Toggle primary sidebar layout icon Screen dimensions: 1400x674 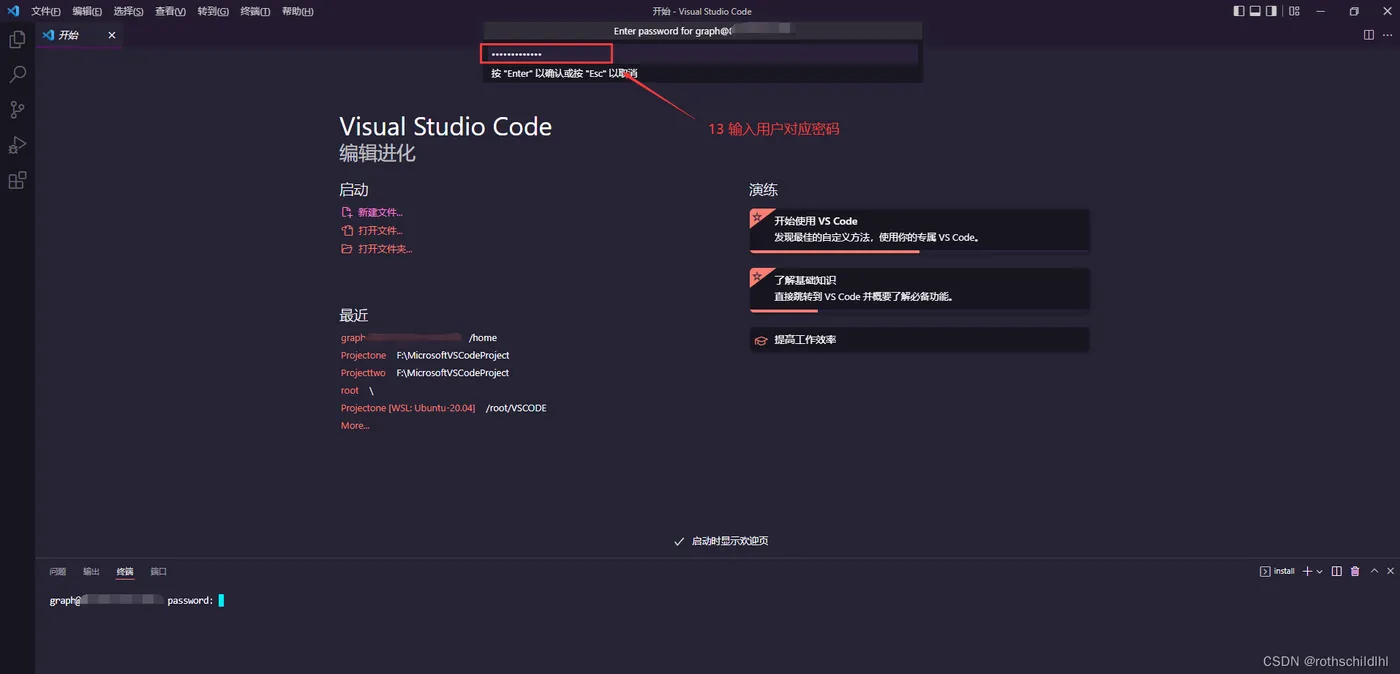point(1239,11)
